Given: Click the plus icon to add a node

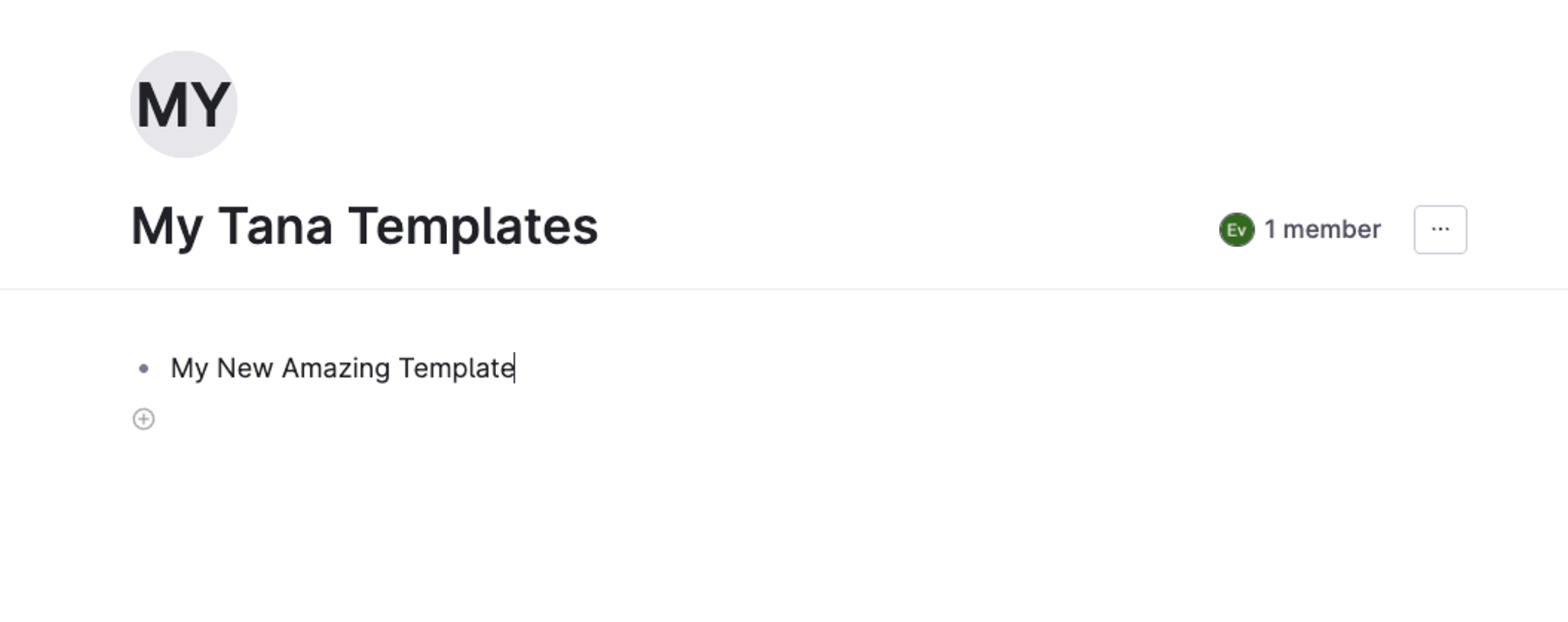Looking at the screenshot, I should (142, 418).
